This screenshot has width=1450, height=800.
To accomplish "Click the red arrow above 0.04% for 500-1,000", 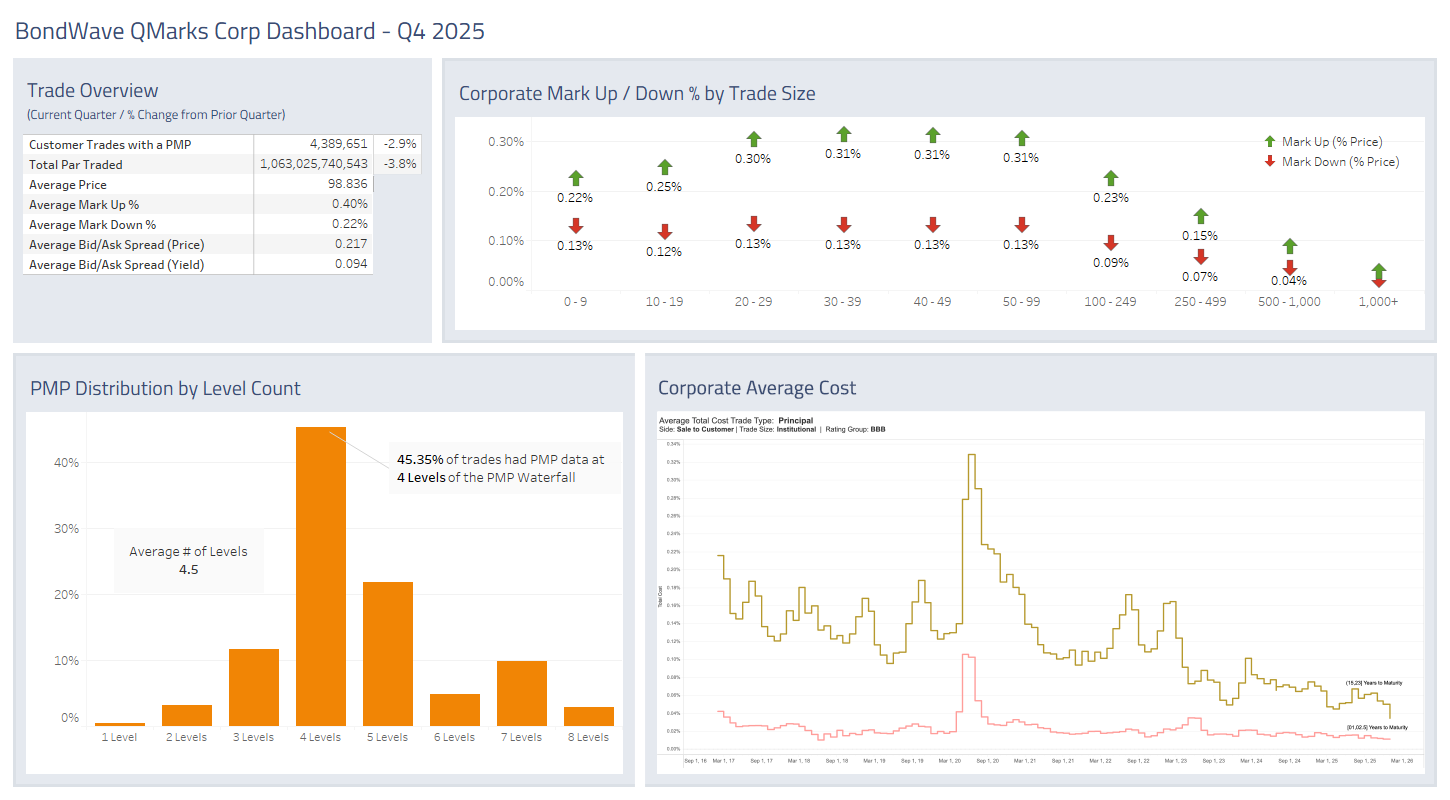I will pyautogui.click(x=1289, y=268).
